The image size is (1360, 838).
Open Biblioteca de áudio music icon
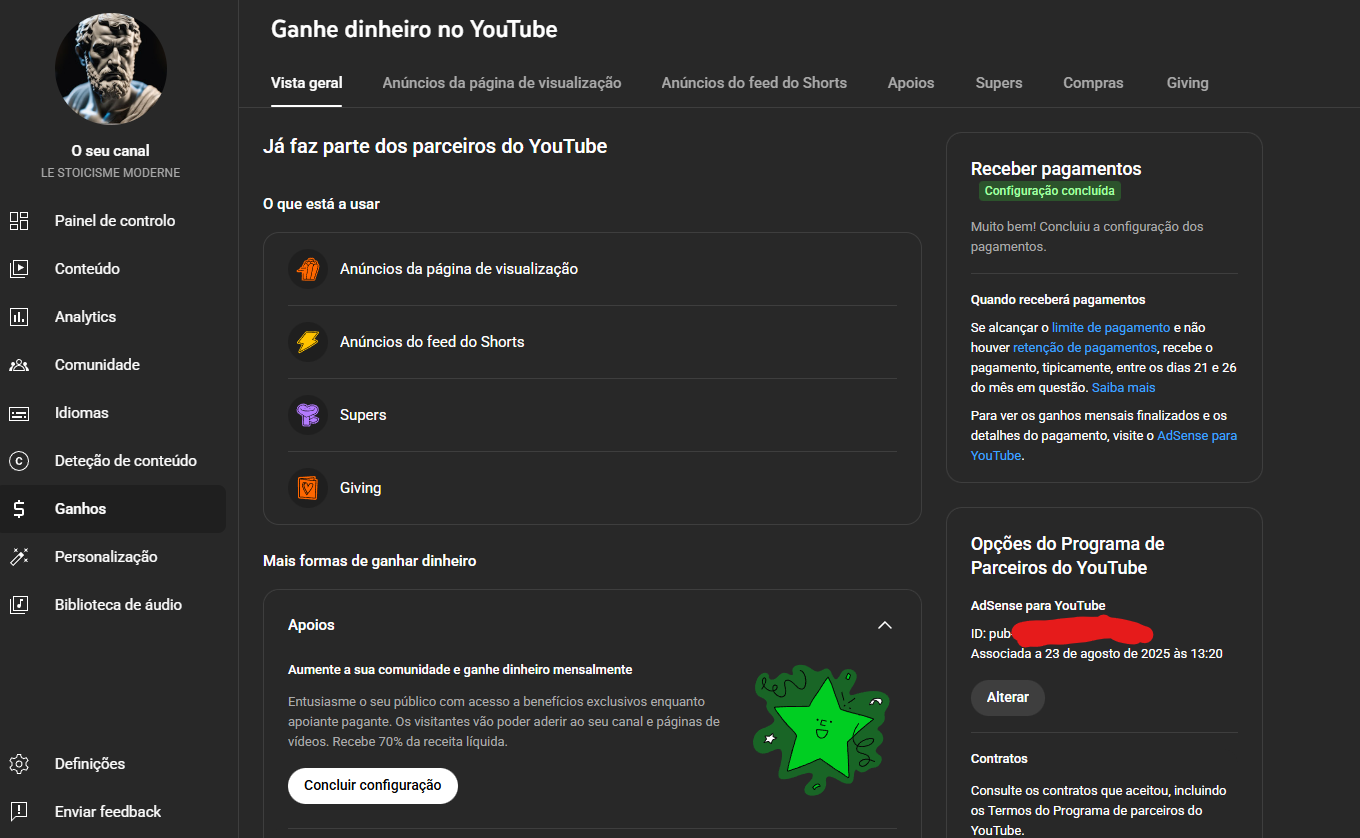coord(19,605)
